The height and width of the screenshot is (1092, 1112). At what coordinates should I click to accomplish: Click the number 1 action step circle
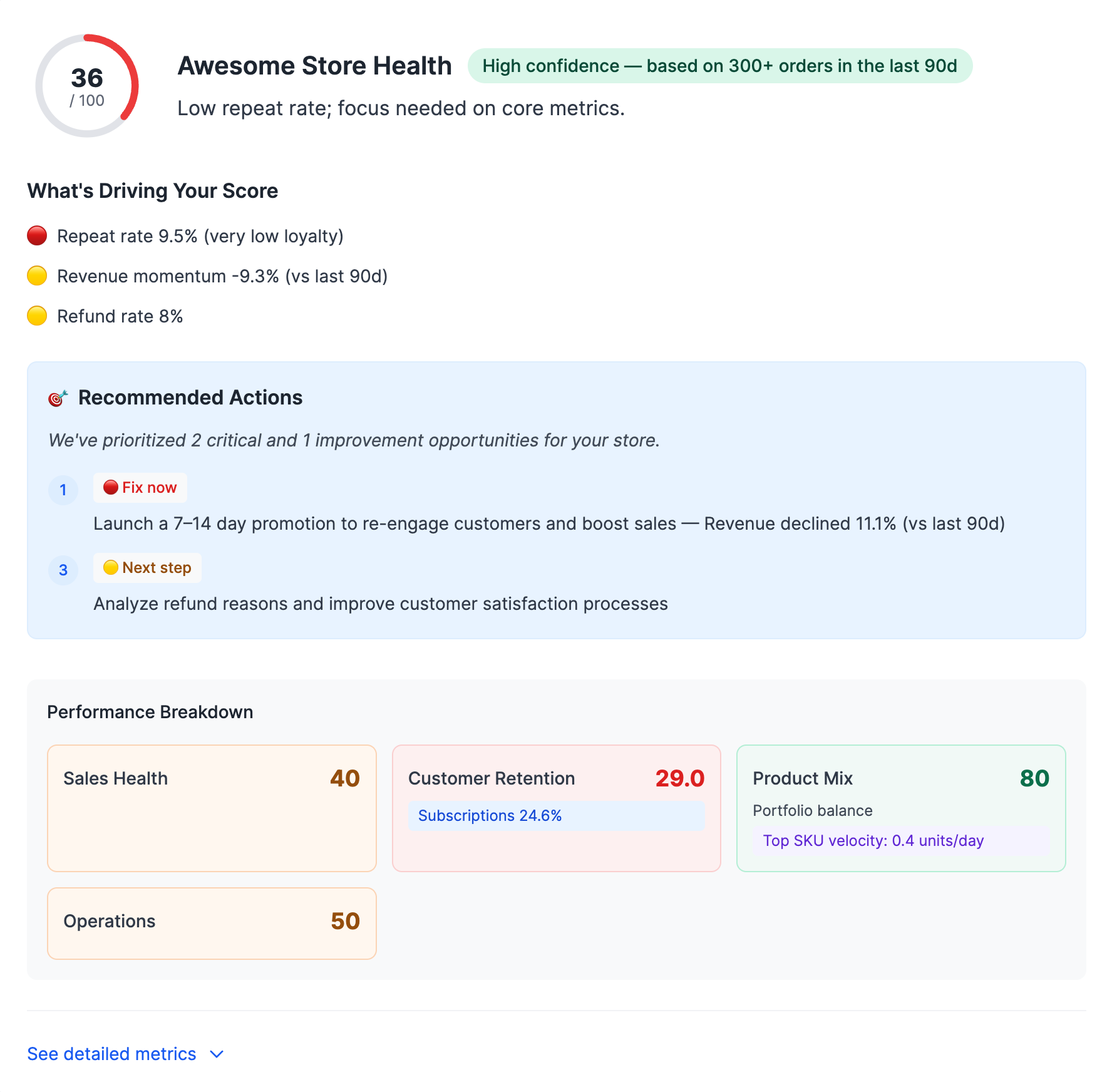[63, 490]
